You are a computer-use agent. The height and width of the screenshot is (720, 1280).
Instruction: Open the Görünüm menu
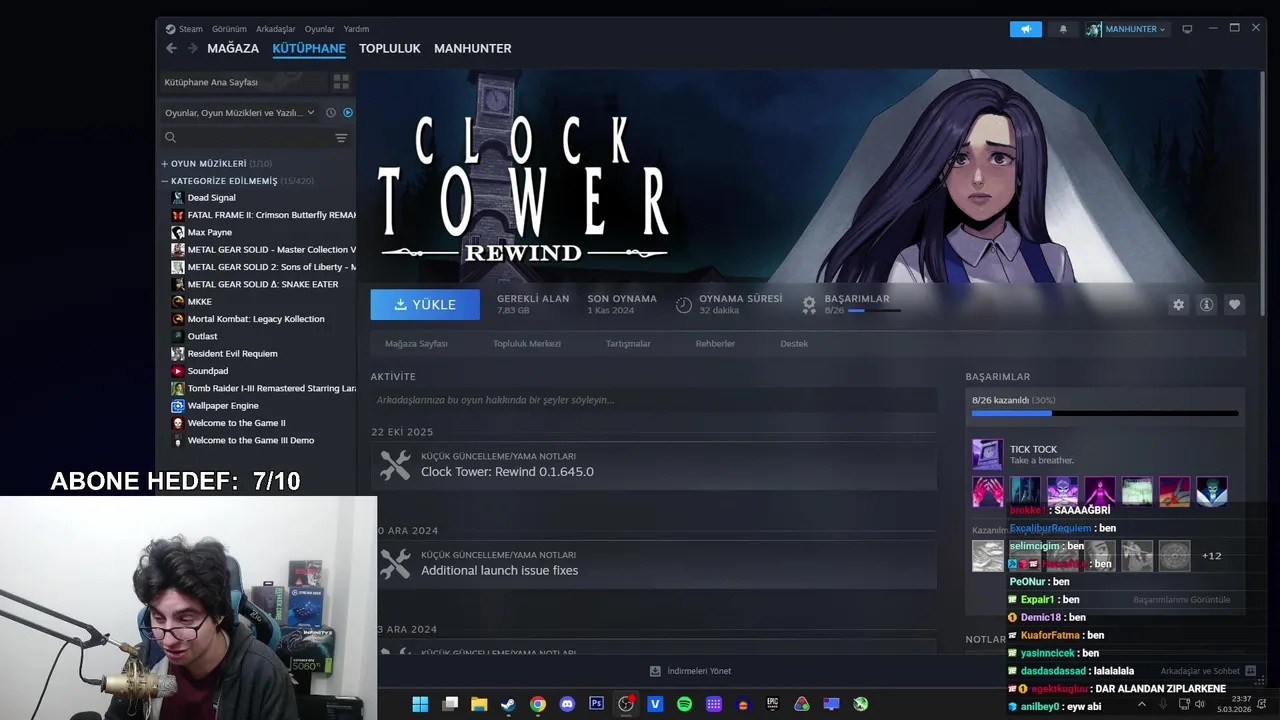click(x=229, y=29)
